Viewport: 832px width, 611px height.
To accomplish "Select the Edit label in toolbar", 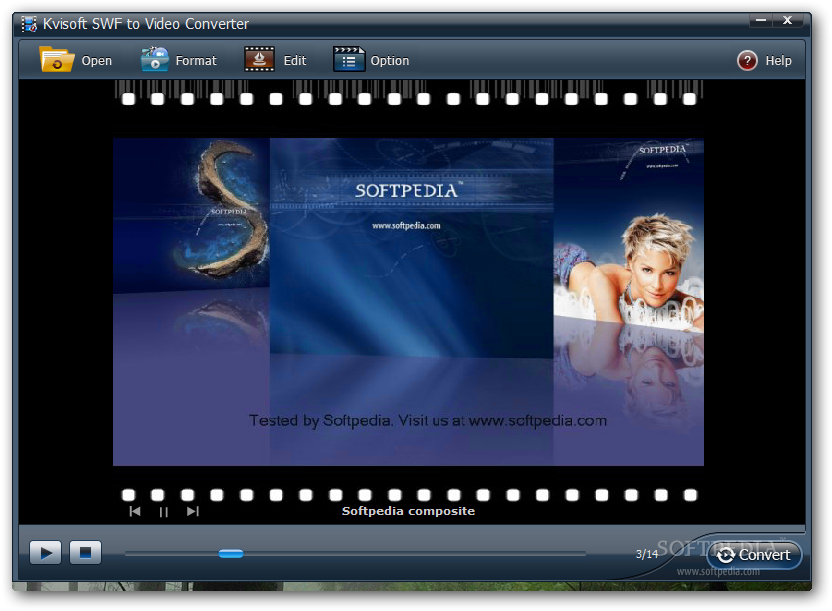I will click(294, 61).
